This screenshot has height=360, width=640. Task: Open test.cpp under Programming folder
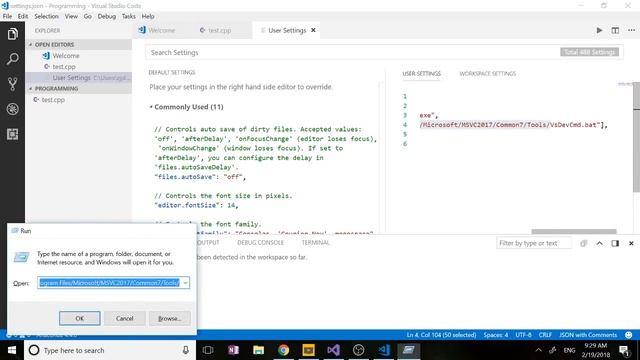point(79,100)
